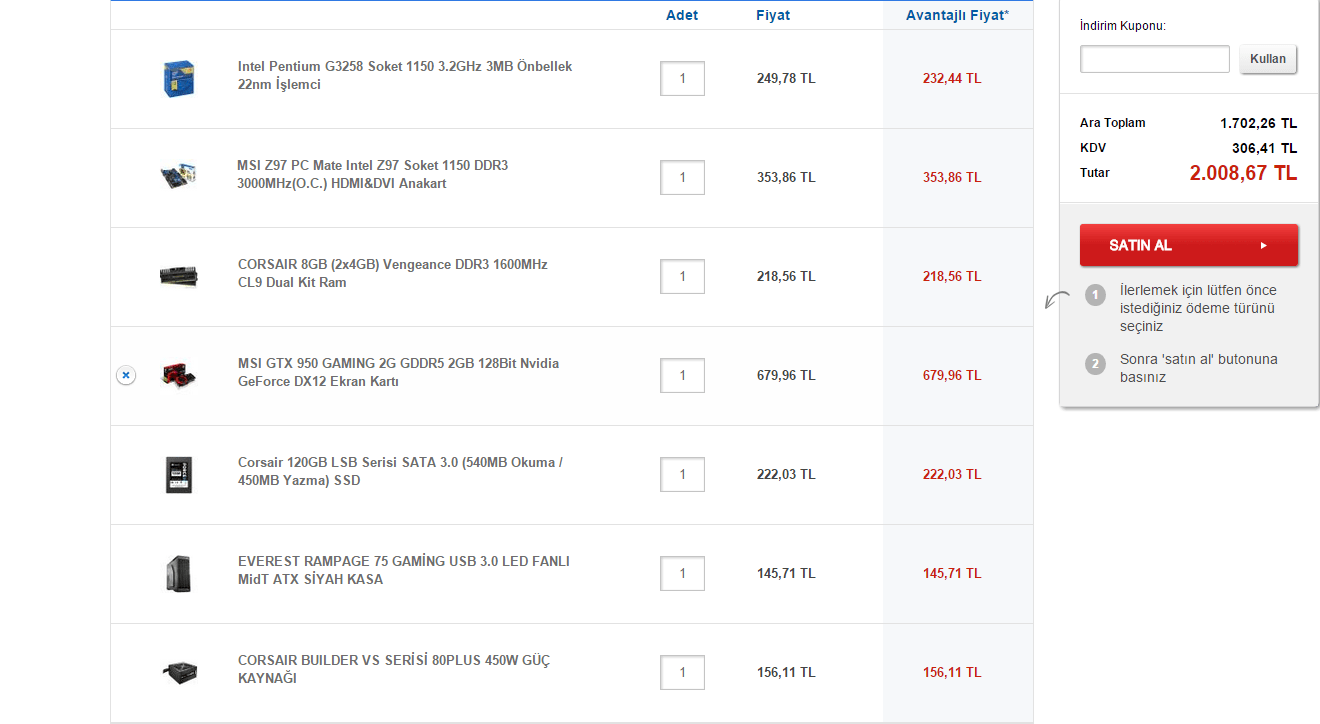1320x724 pixels.
Task: Click the Intel Pentium G3258 processor thumbnail
Action: click(178, 78)
